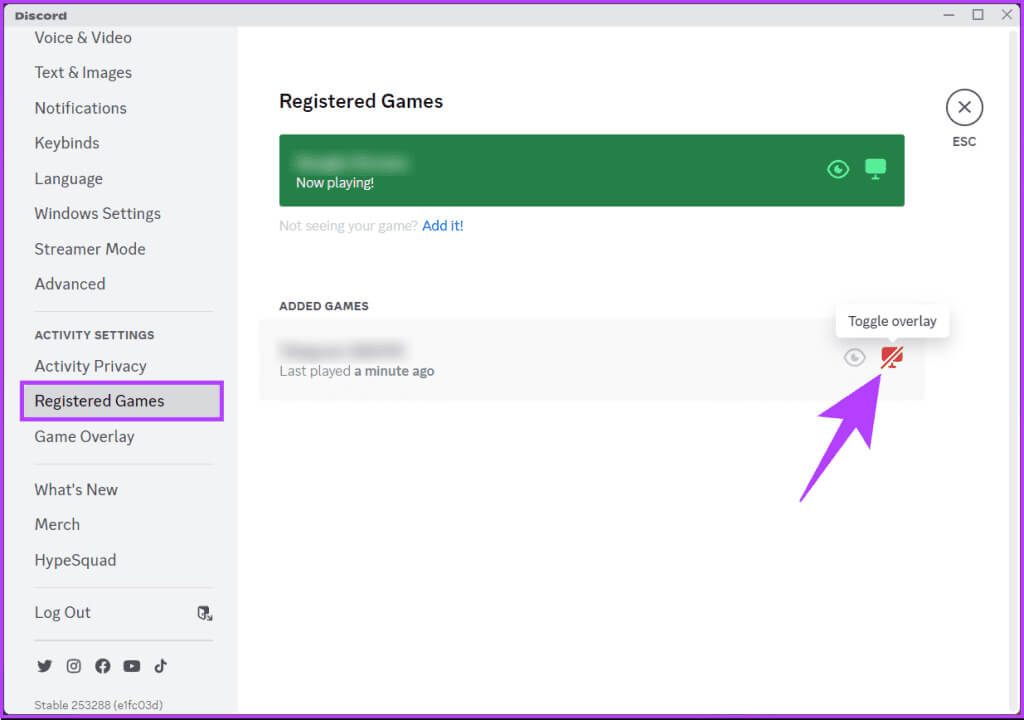
Task: Close settings with the ESC circle button
Action: pyautogui.click(x=964, y=107)
